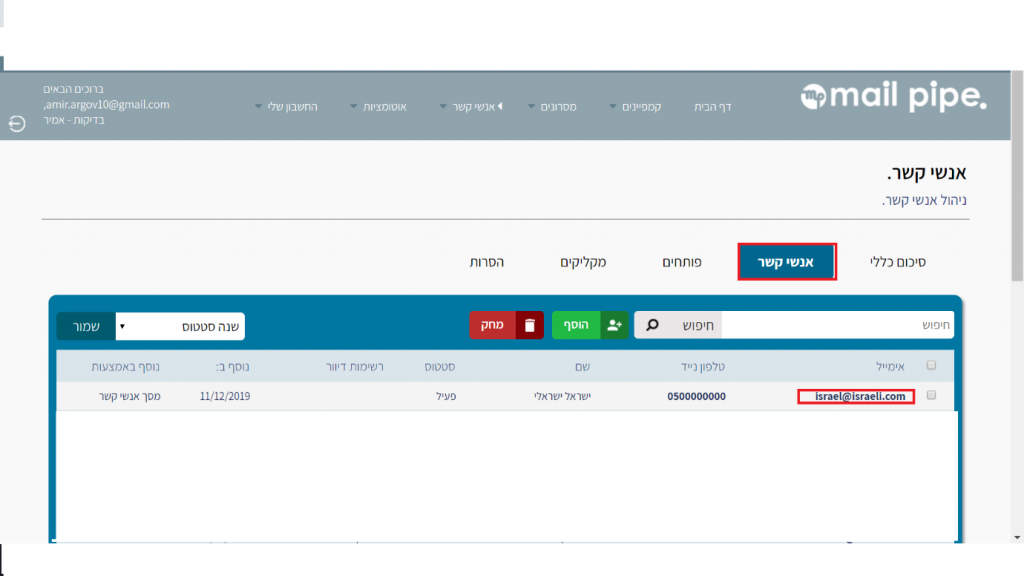Click the trash can icon
This screenshot has width=1024, height=576.
530,325
